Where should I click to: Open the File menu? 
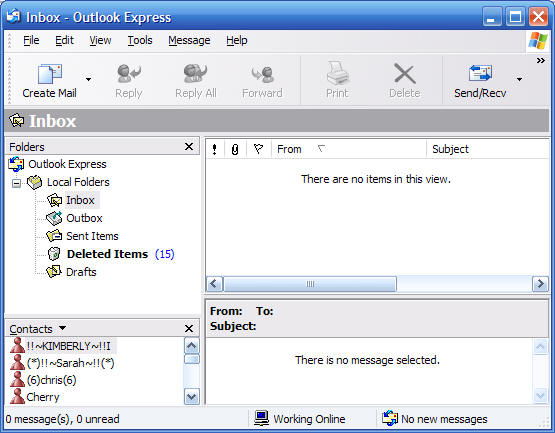(x=31, y=40)
